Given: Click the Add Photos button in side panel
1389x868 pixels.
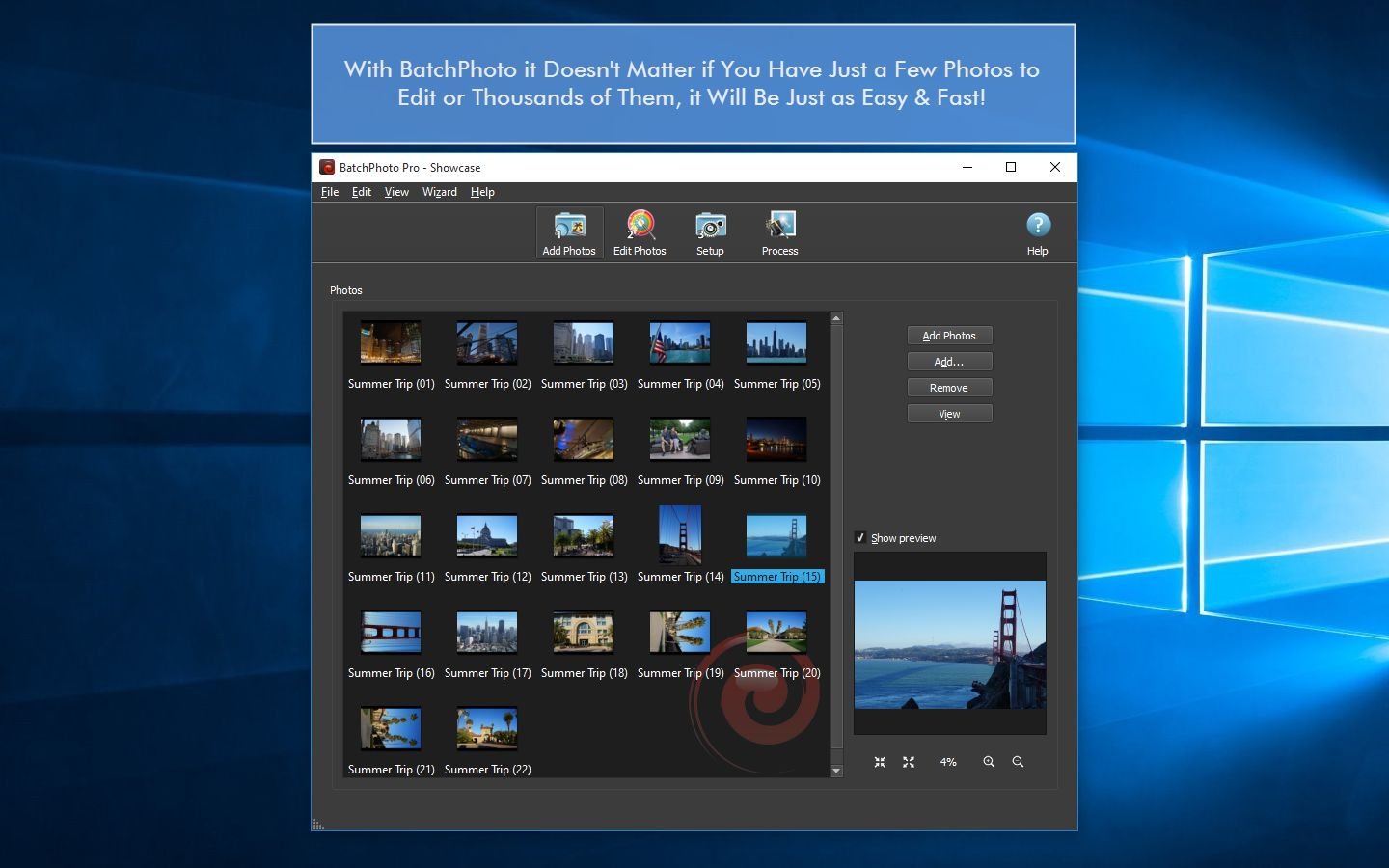Looking at the screenshot, I should click(949, 336).
